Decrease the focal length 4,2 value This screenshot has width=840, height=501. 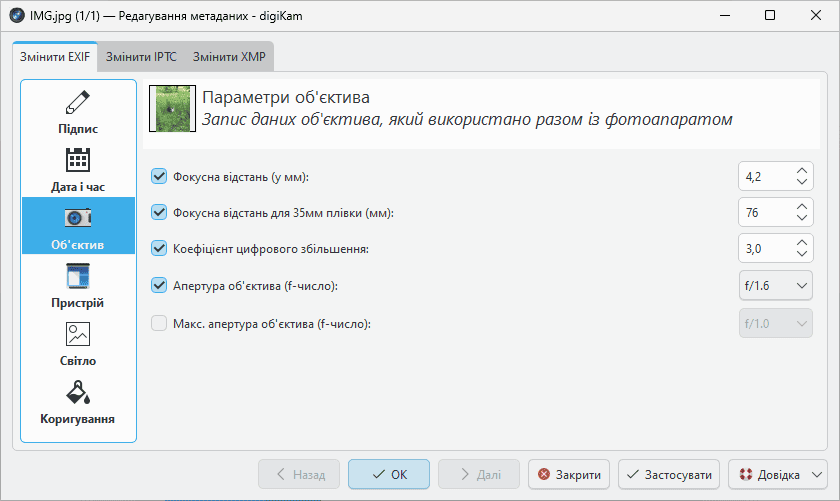point(802,182)
